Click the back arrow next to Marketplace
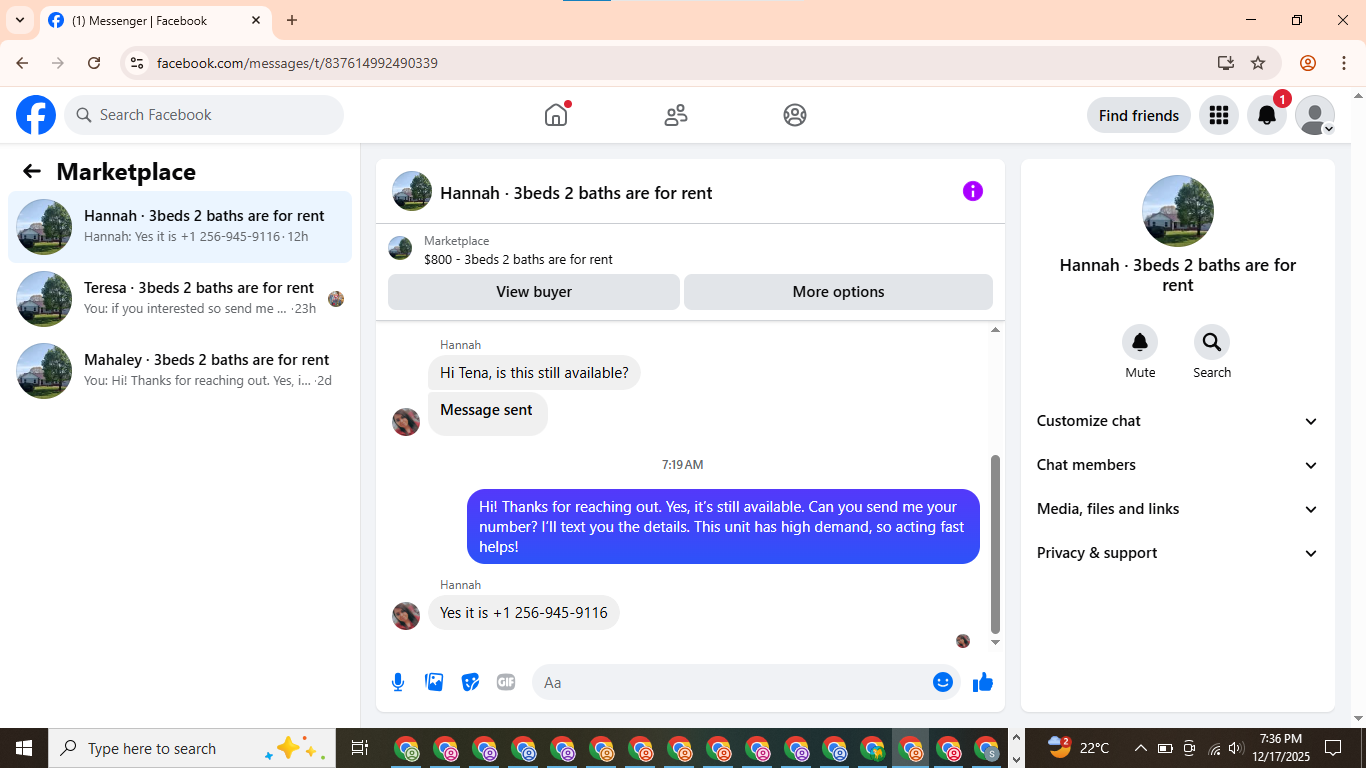This screenshot has height=768, width=1366. pos(32,171)
